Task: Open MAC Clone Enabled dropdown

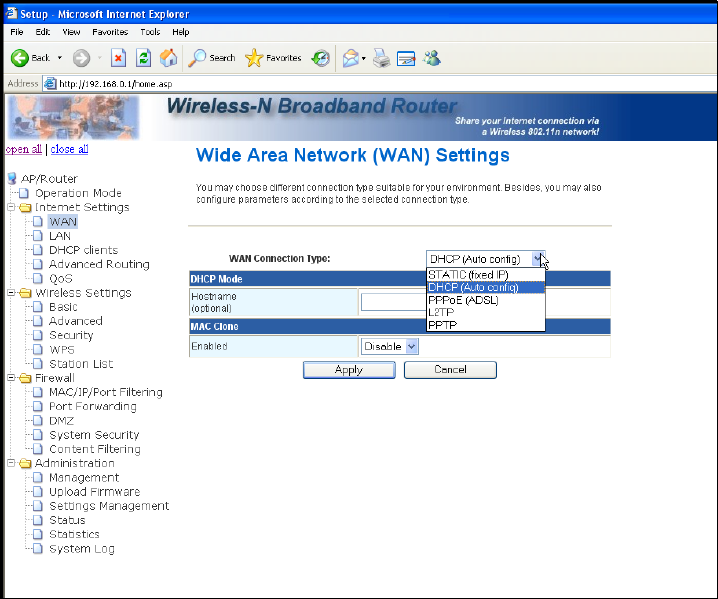Action: point(389,346)
